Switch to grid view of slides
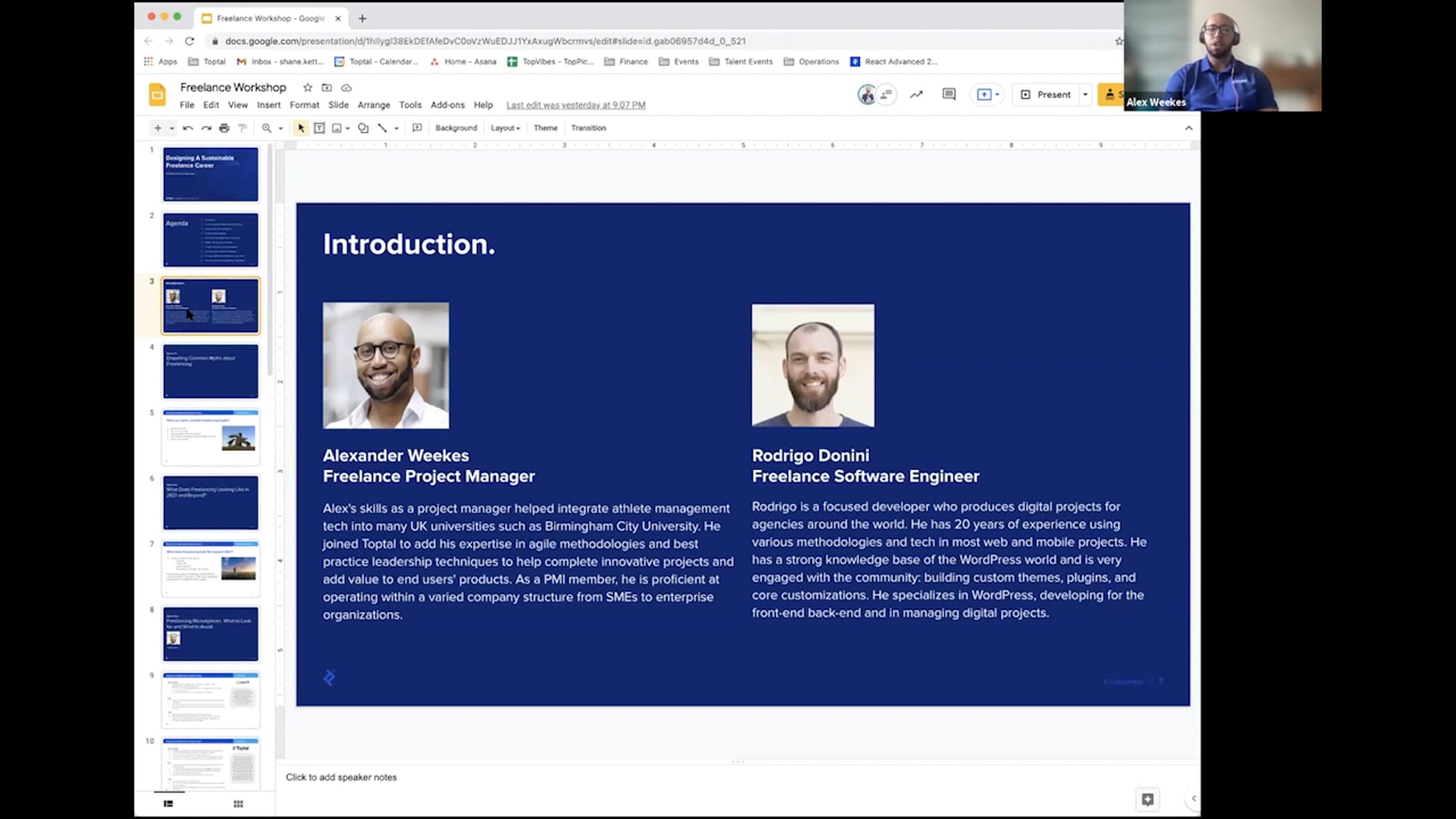Viewport: 1456px width, 819px height. coord(238,804)
